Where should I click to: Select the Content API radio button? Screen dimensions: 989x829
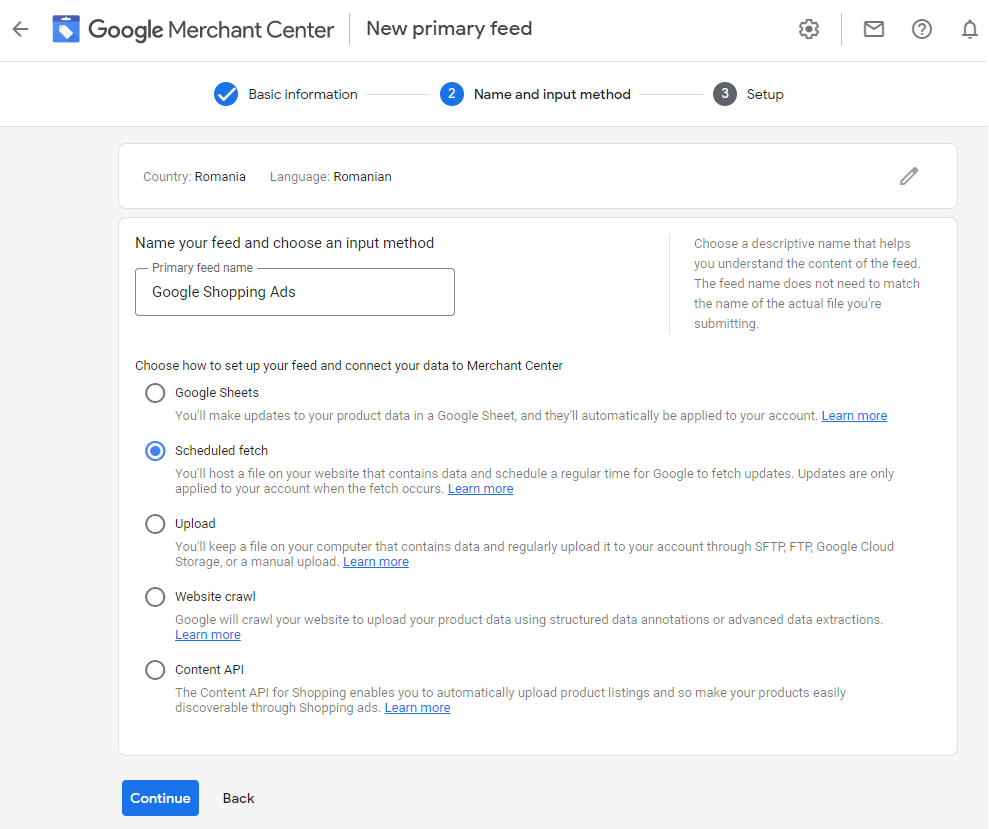pyautogui.click(x=155, y=670)
